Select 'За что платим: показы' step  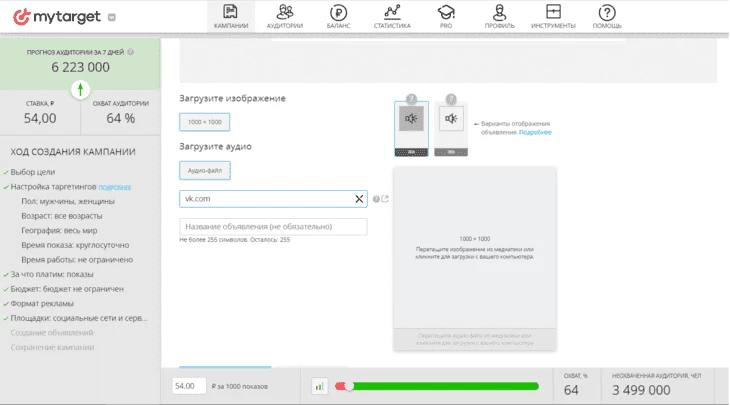[52, 274]
